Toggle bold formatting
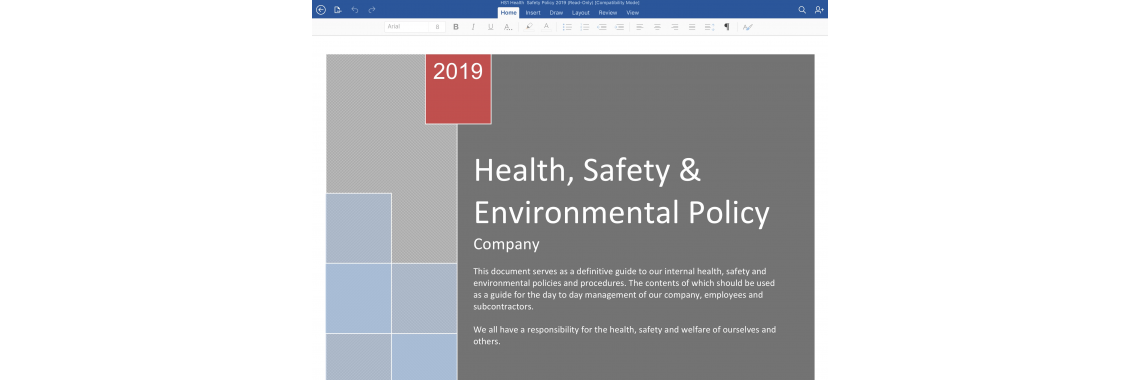1140x380 pixels. click(456, 27)
